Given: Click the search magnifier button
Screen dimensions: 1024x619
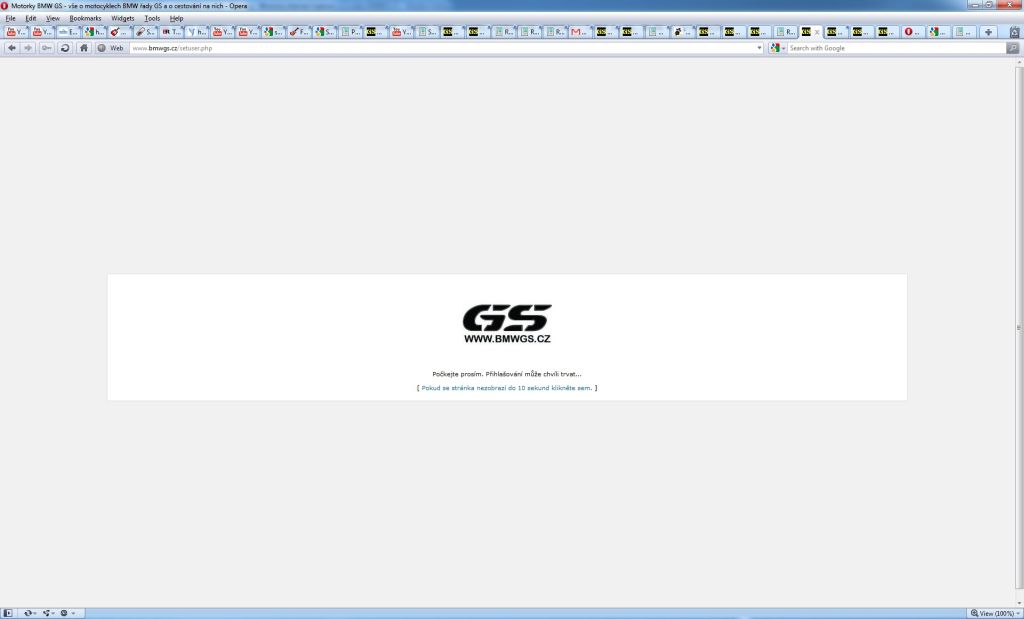Looking at the screenshot, I should click(x=1012, y=48).
